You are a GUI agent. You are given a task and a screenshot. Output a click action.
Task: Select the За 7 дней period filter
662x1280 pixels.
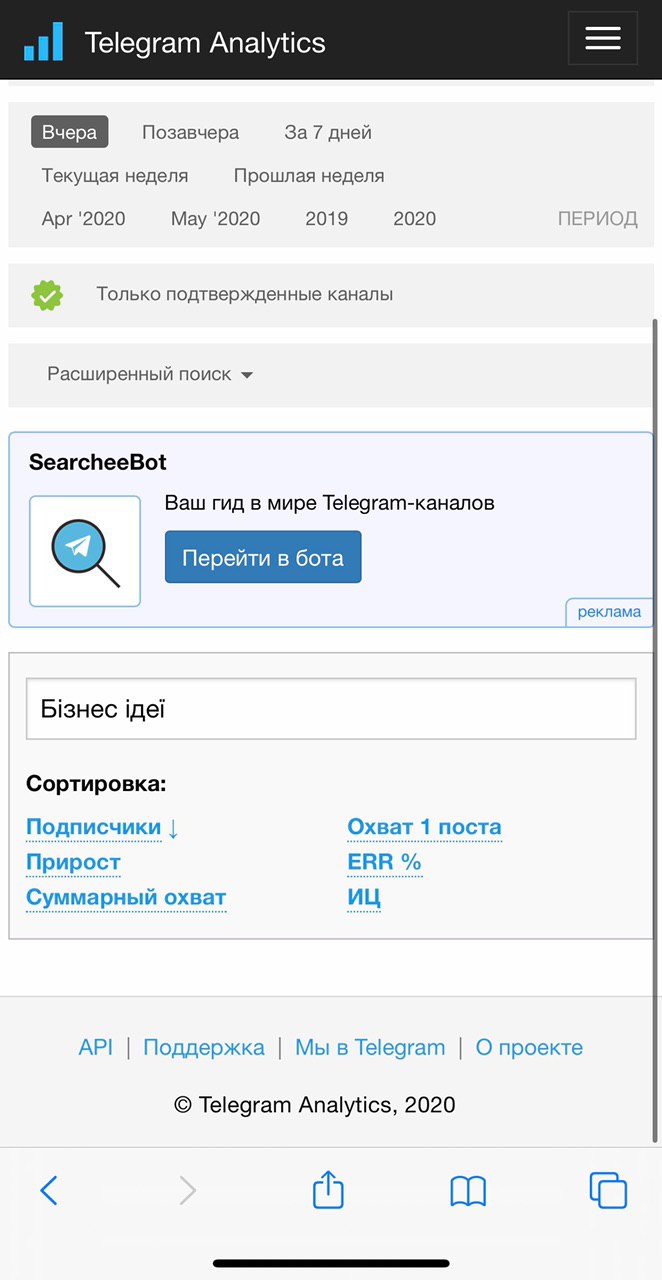pyautogui.click(x=328, y=132)
